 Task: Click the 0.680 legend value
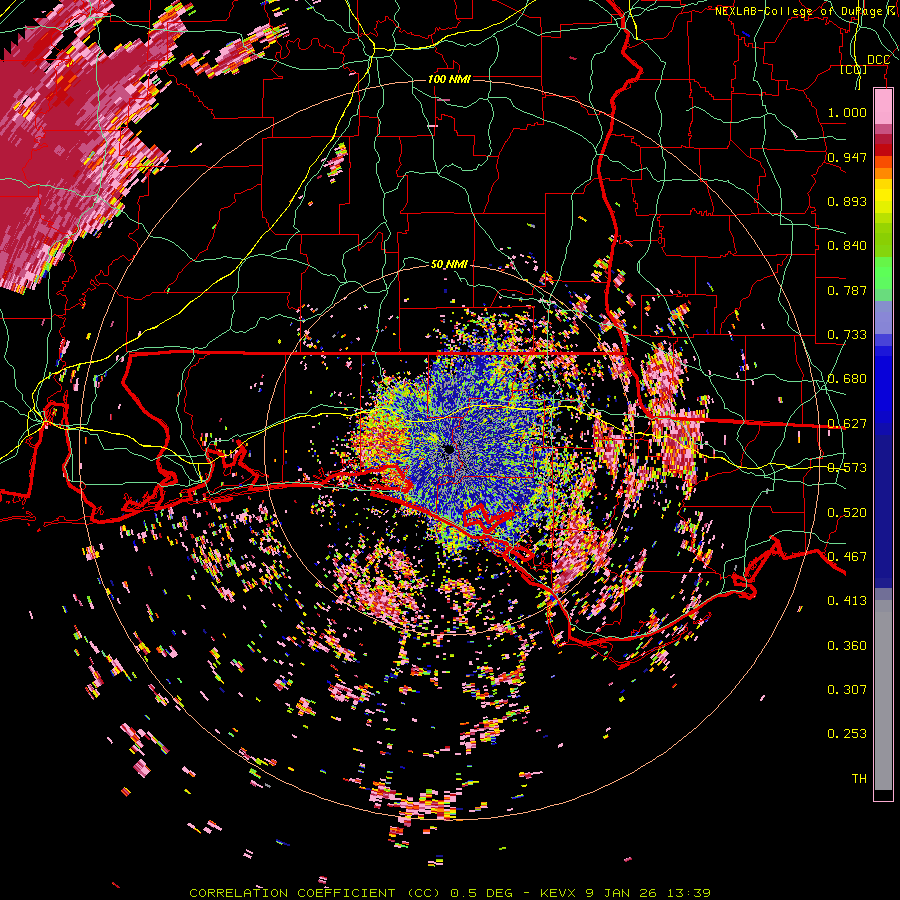(847, 379)
